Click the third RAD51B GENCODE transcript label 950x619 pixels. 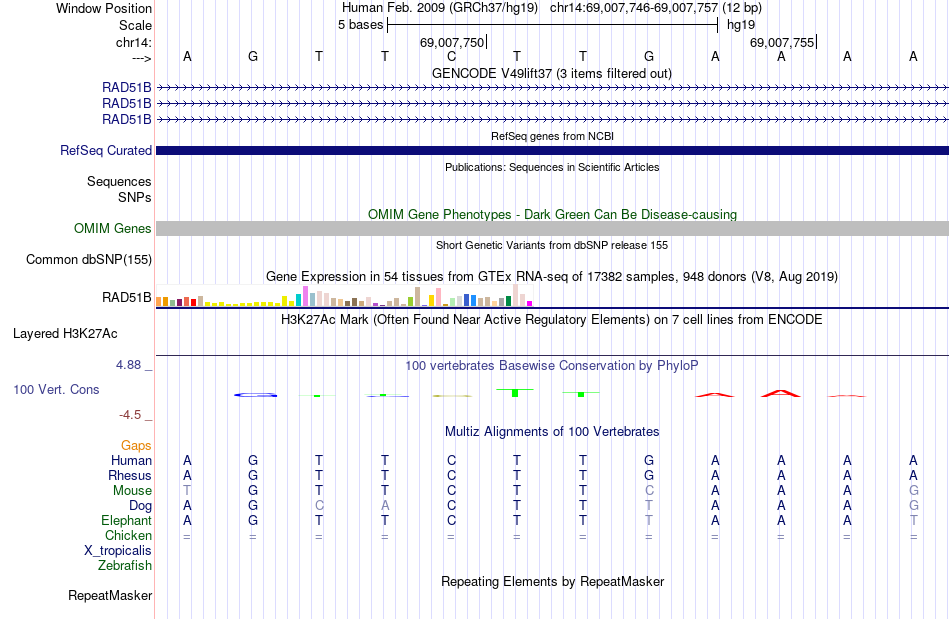coord(127,119)
